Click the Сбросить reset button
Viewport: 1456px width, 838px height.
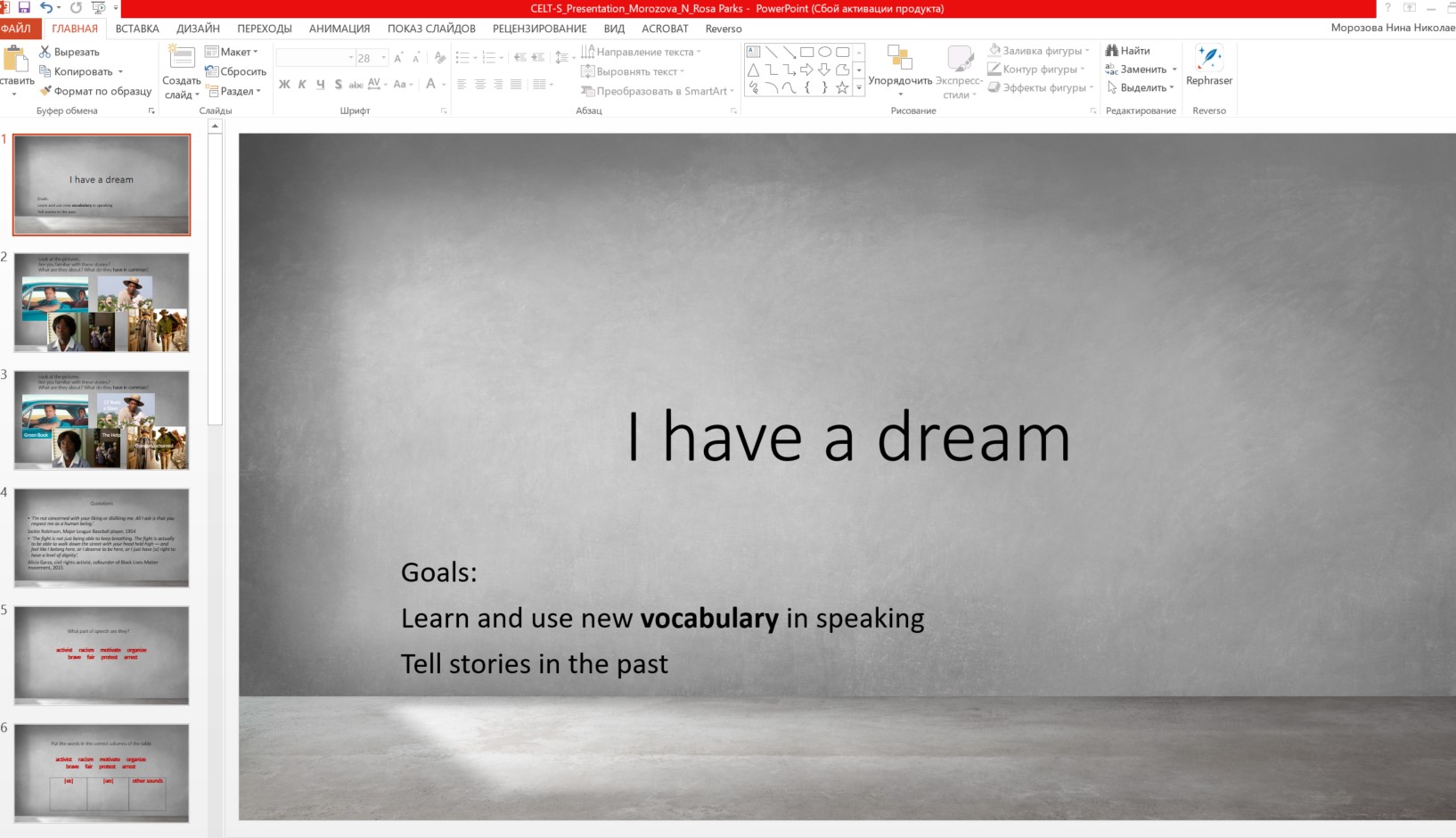(x=236, y=71)
